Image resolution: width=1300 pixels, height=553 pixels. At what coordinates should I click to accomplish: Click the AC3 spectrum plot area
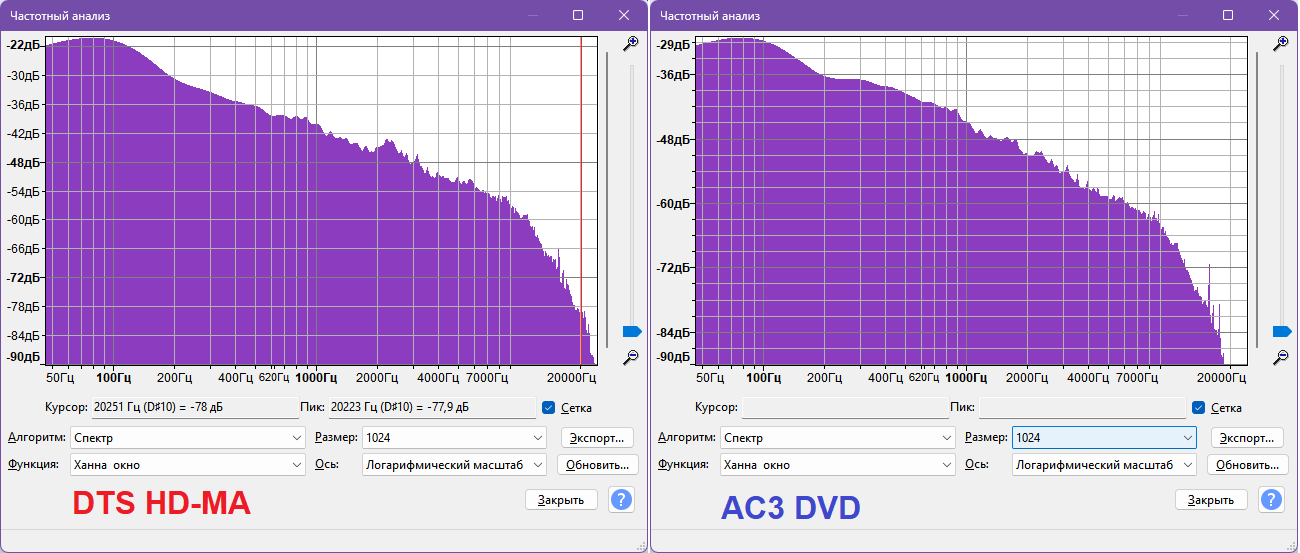click(971, 200)
